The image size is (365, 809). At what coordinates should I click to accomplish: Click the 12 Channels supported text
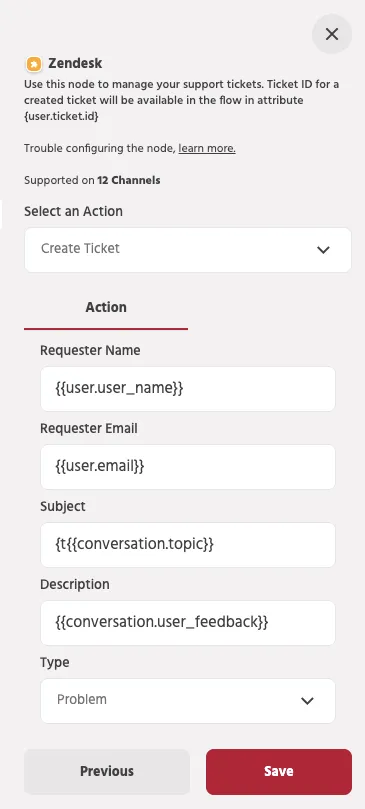[x=129, y=181]
